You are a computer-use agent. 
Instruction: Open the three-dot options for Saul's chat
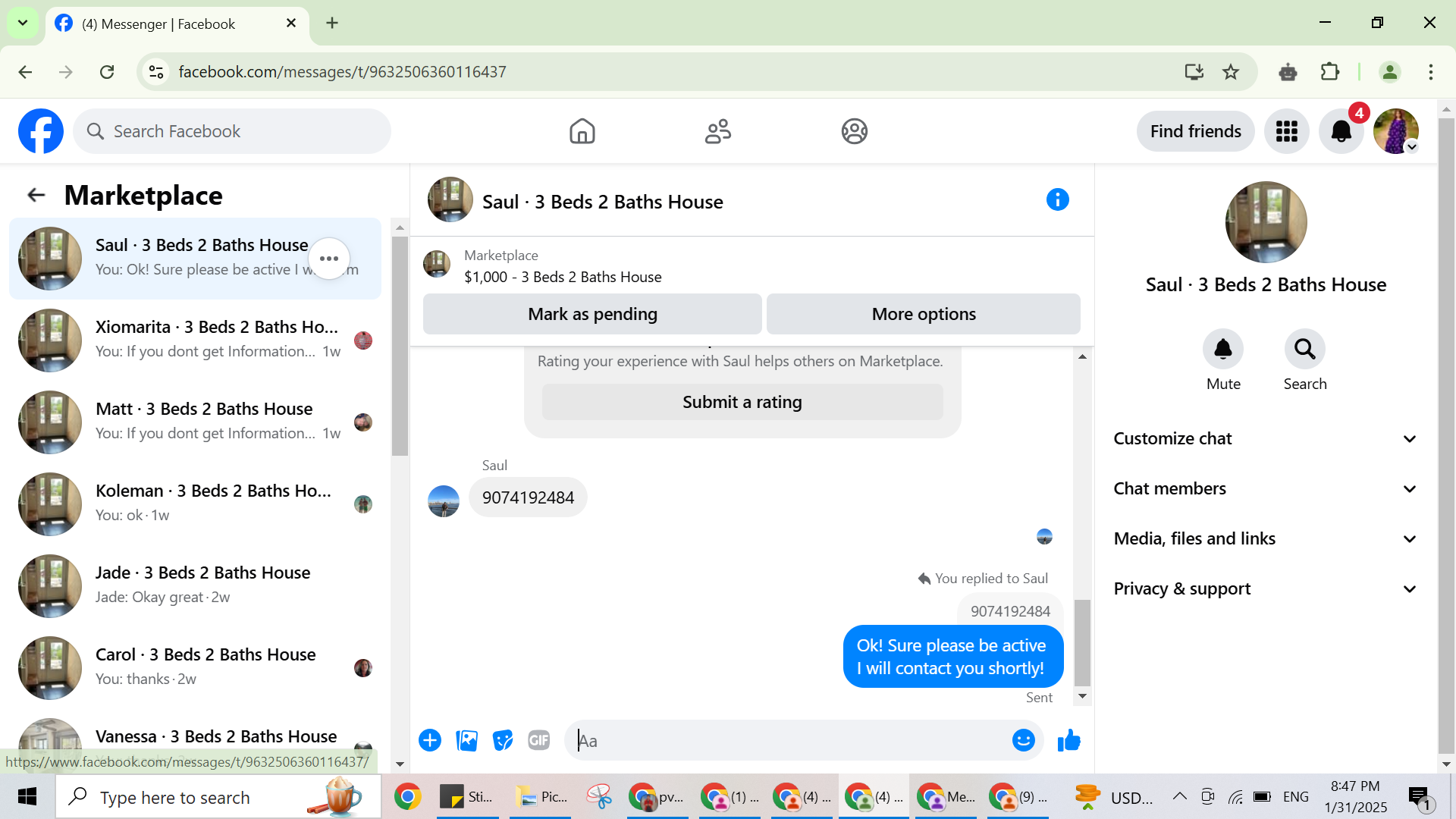click(x=329, y=259)
